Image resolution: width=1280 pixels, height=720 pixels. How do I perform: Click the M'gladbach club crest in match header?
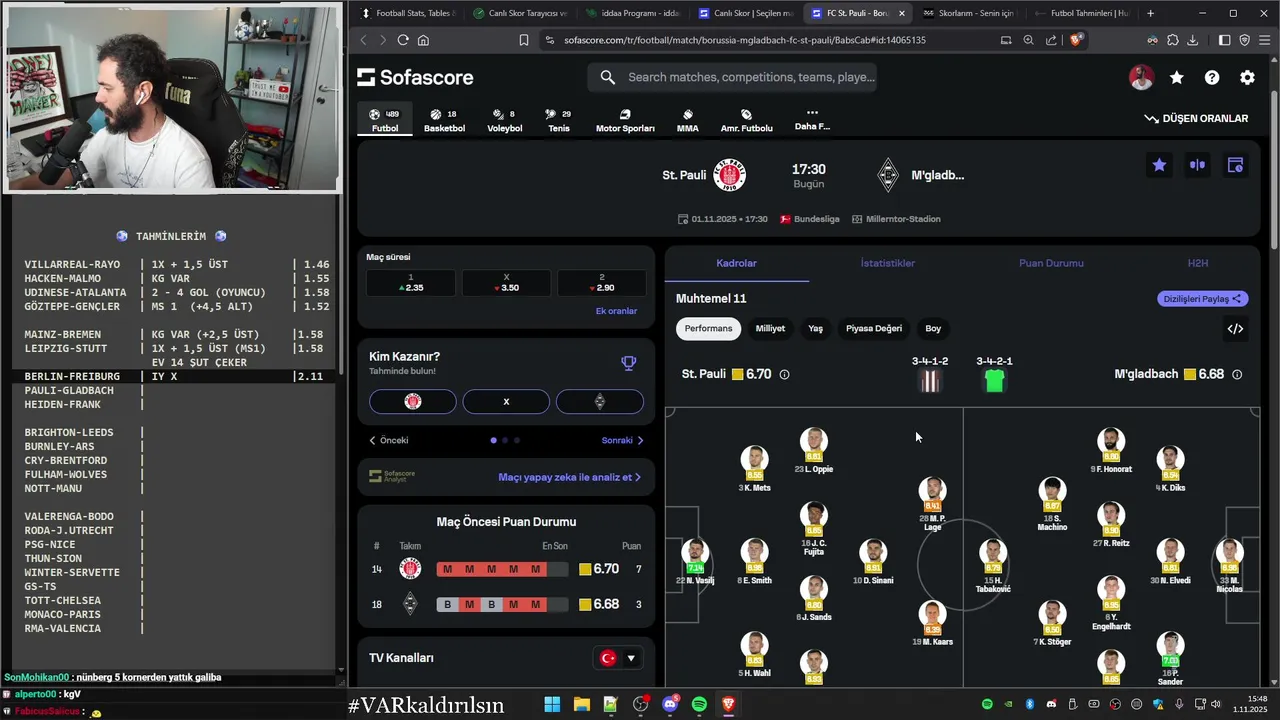pos(888,175)
